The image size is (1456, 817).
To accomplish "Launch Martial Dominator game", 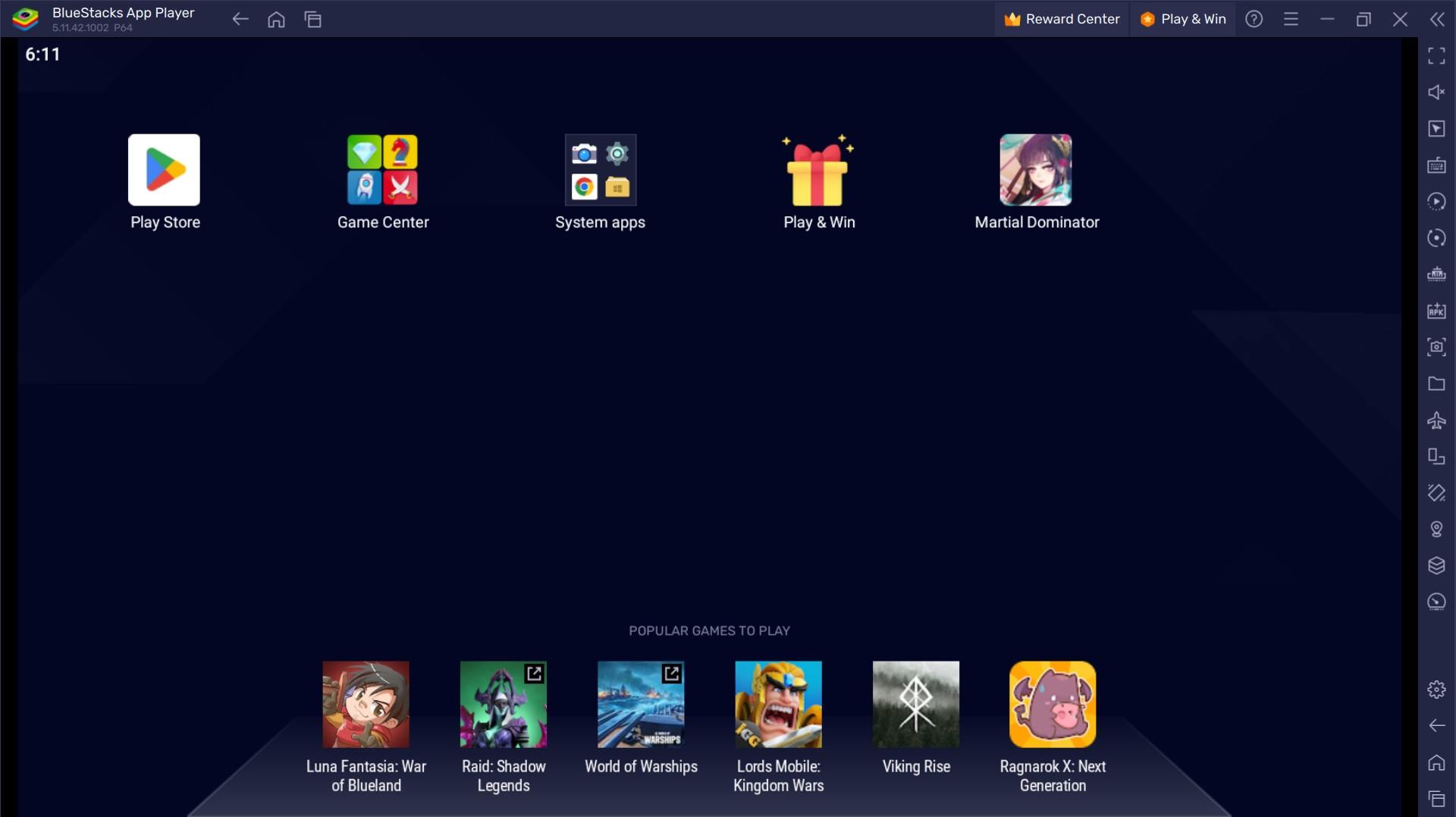I will 1036,170.
